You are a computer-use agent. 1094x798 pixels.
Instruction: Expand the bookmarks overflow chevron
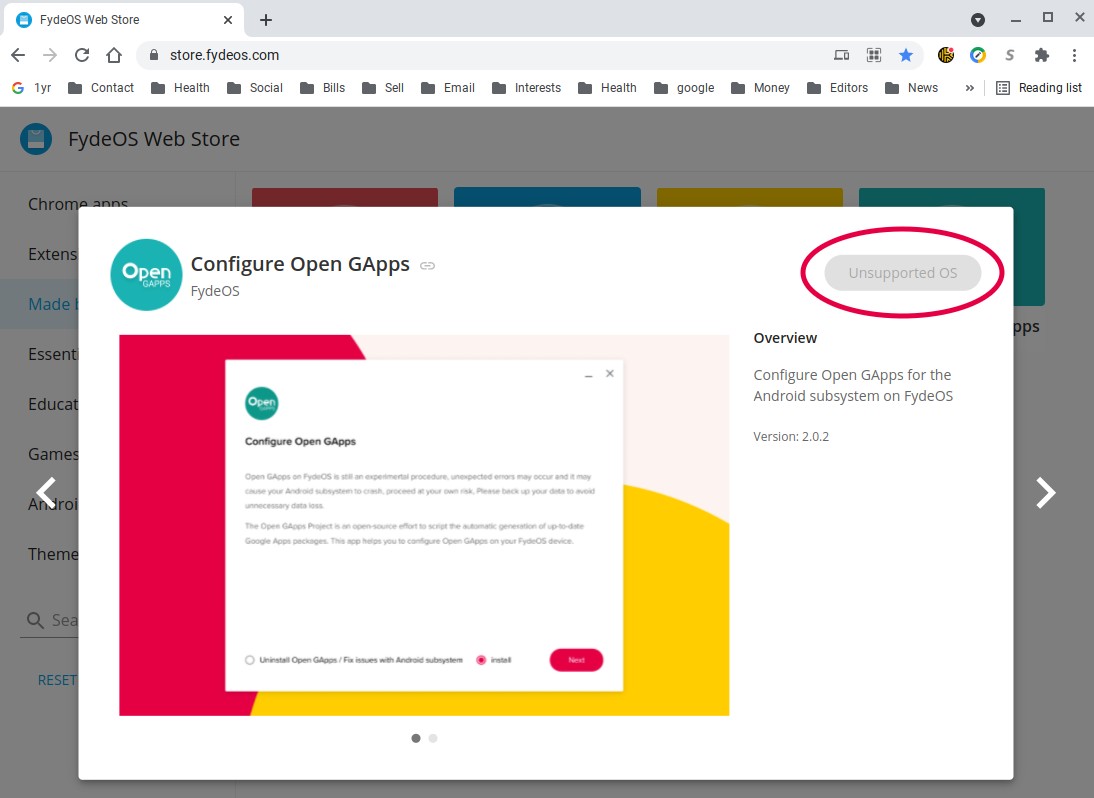(968, 88)
